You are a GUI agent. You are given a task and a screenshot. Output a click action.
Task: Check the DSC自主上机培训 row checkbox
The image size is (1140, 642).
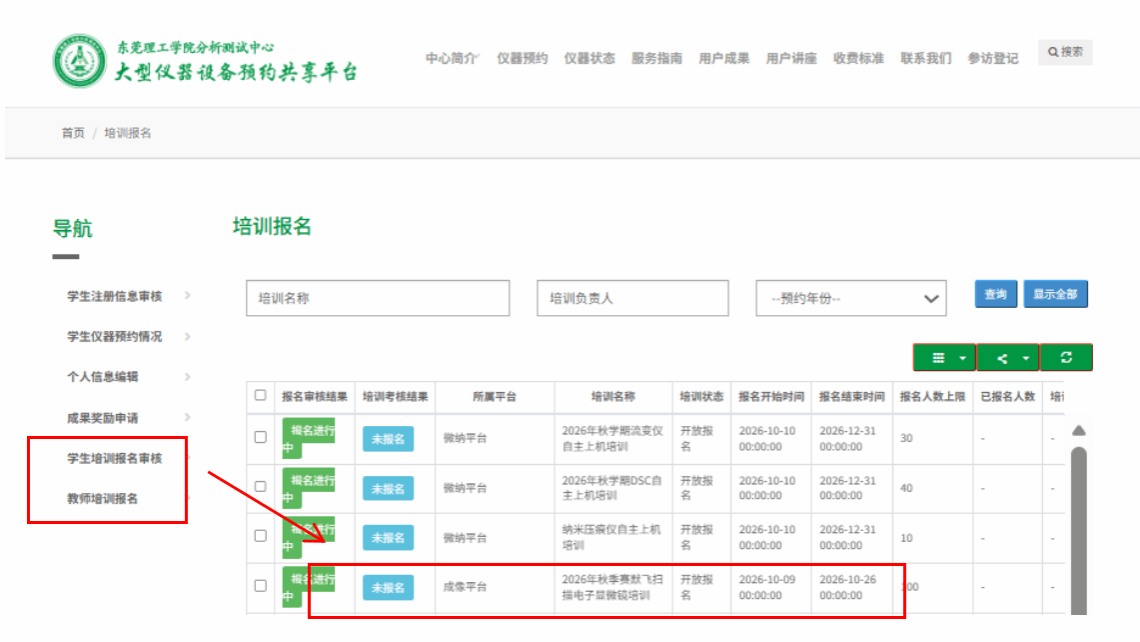pyautogui.click(x=260, y=486)
